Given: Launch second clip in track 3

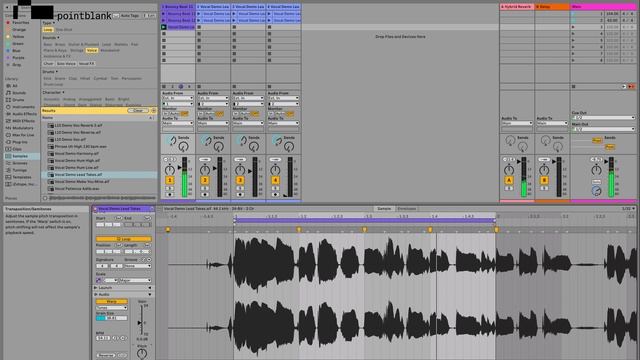Looking at the screenshot, I should coord(234,20).
